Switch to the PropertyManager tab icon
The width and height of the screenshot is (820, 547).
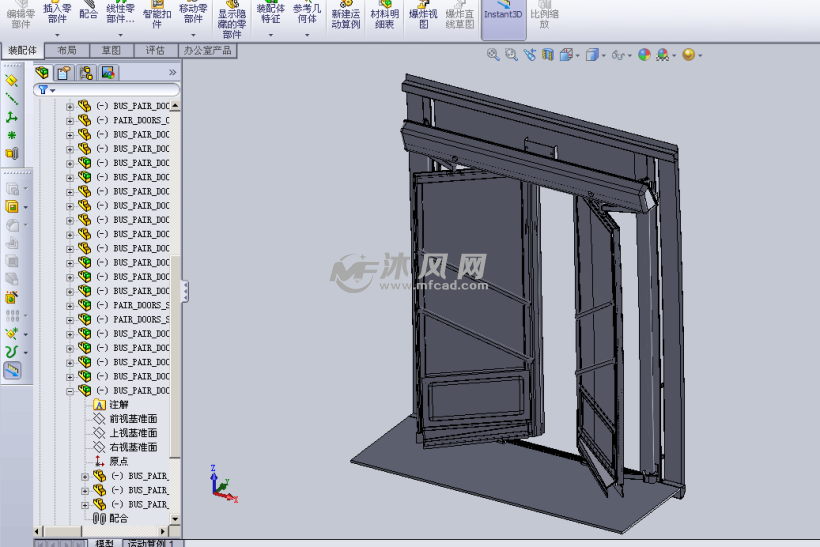tap(64, 73)
